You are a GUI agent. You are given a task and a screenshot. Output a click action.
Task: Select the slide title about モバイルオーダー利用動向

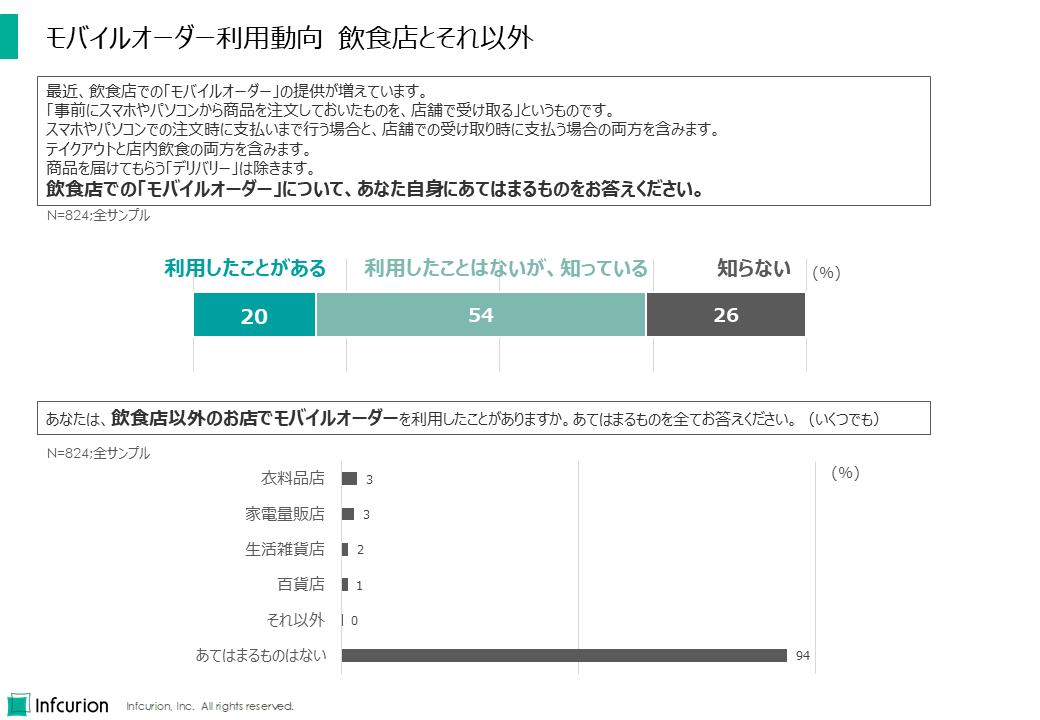pyautogui.click(x=290, y=38)
